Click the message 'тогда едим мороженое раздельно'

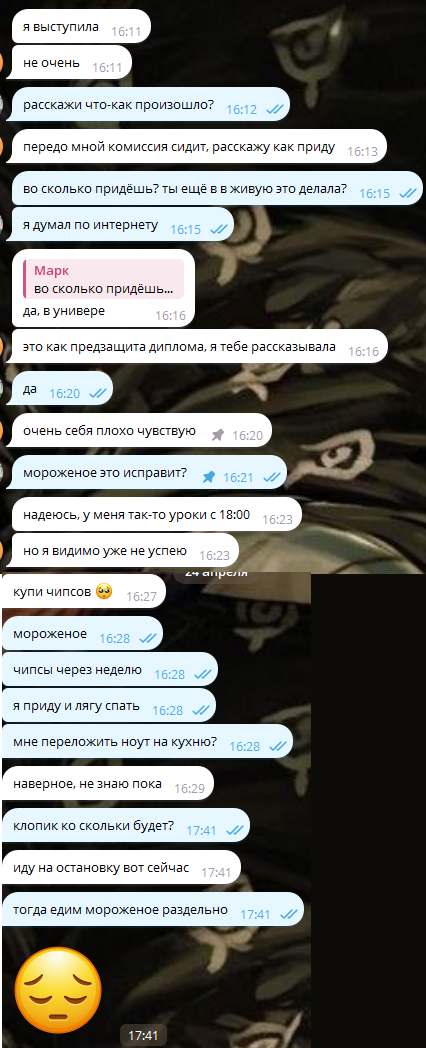152,910
